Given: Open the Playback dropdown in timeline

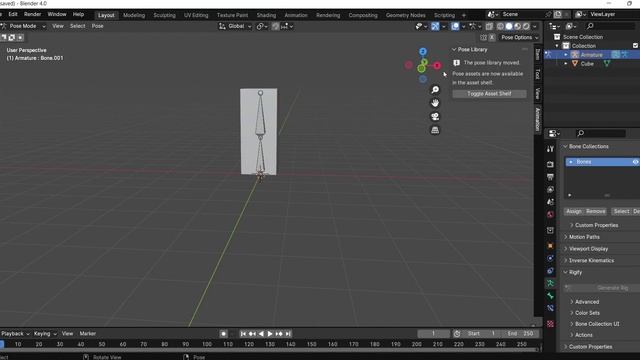Looking at the screenshot, I should 15,333.
